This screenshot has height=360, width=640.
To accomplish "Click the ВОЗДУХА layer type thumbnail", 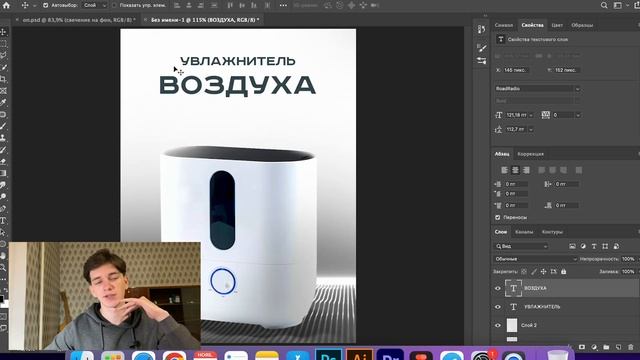I will (x=513, y=288).
